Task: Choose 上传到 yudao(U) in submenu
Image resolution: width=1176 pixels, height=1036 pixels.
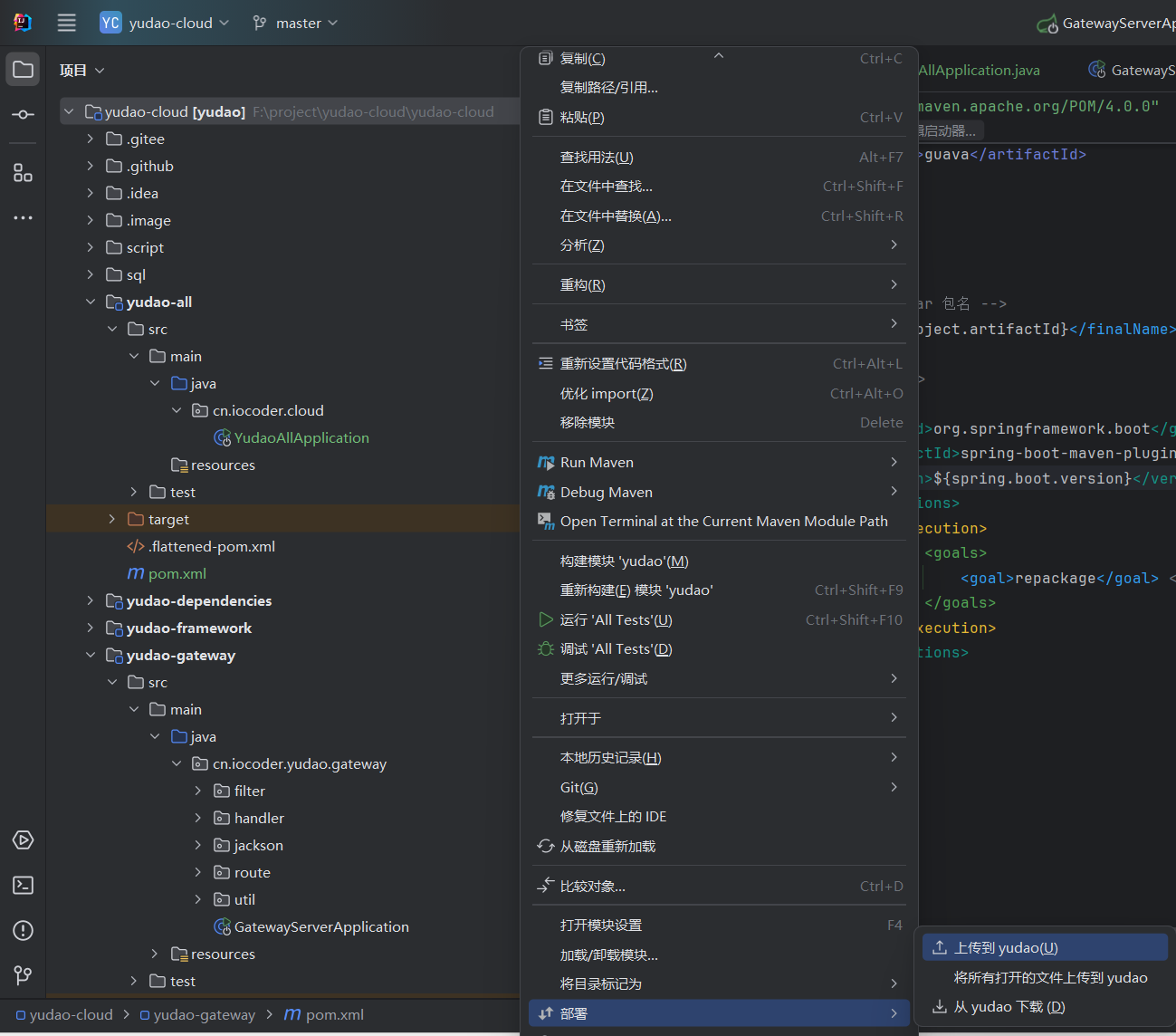Action: coord(1045,948)
